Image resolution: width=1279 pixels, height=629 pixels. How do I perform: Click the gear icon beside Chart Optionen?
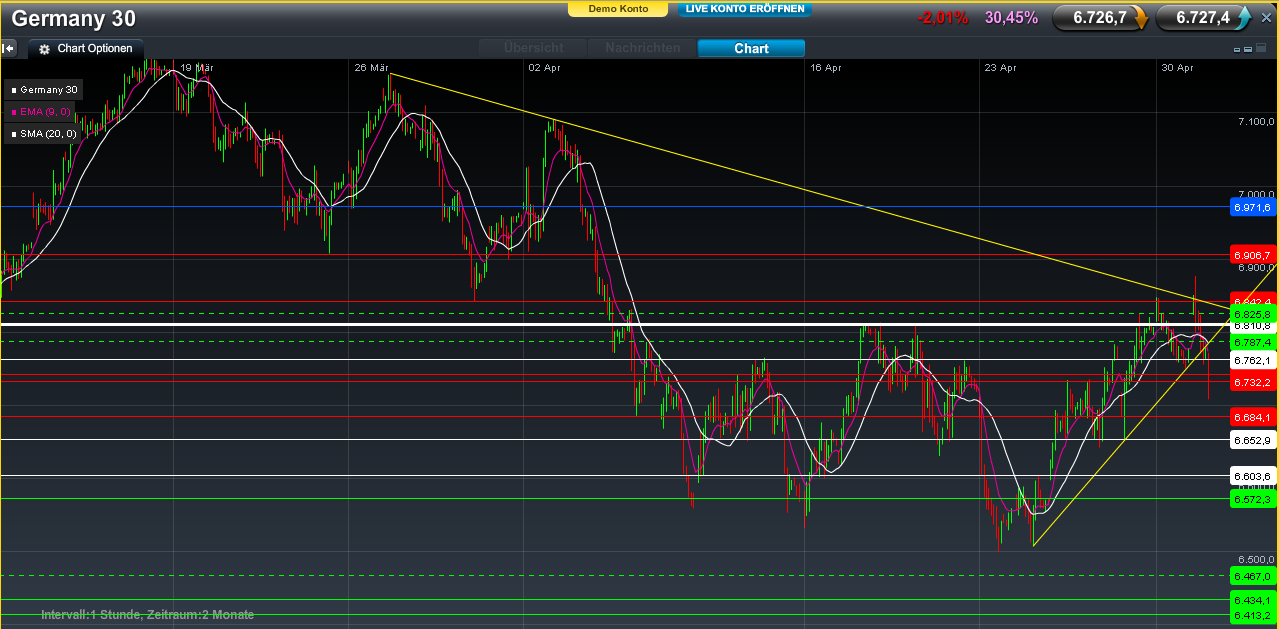(x=44, y=48)
